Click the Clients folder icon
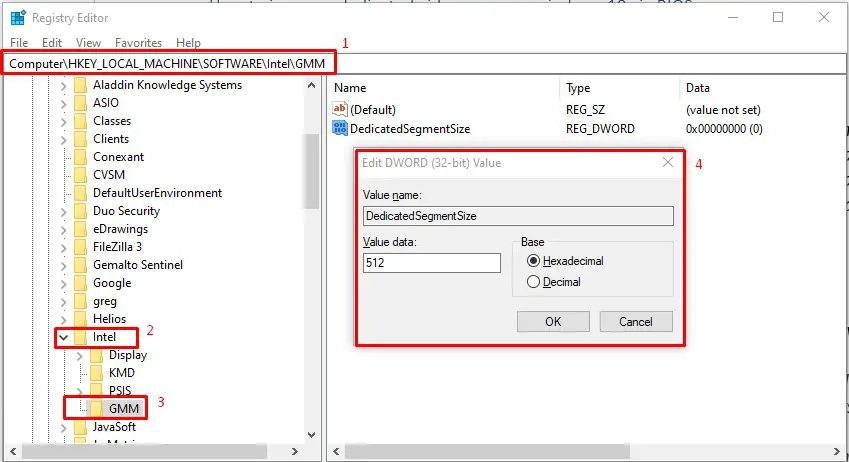849x462 pixels. coord(80,139)
